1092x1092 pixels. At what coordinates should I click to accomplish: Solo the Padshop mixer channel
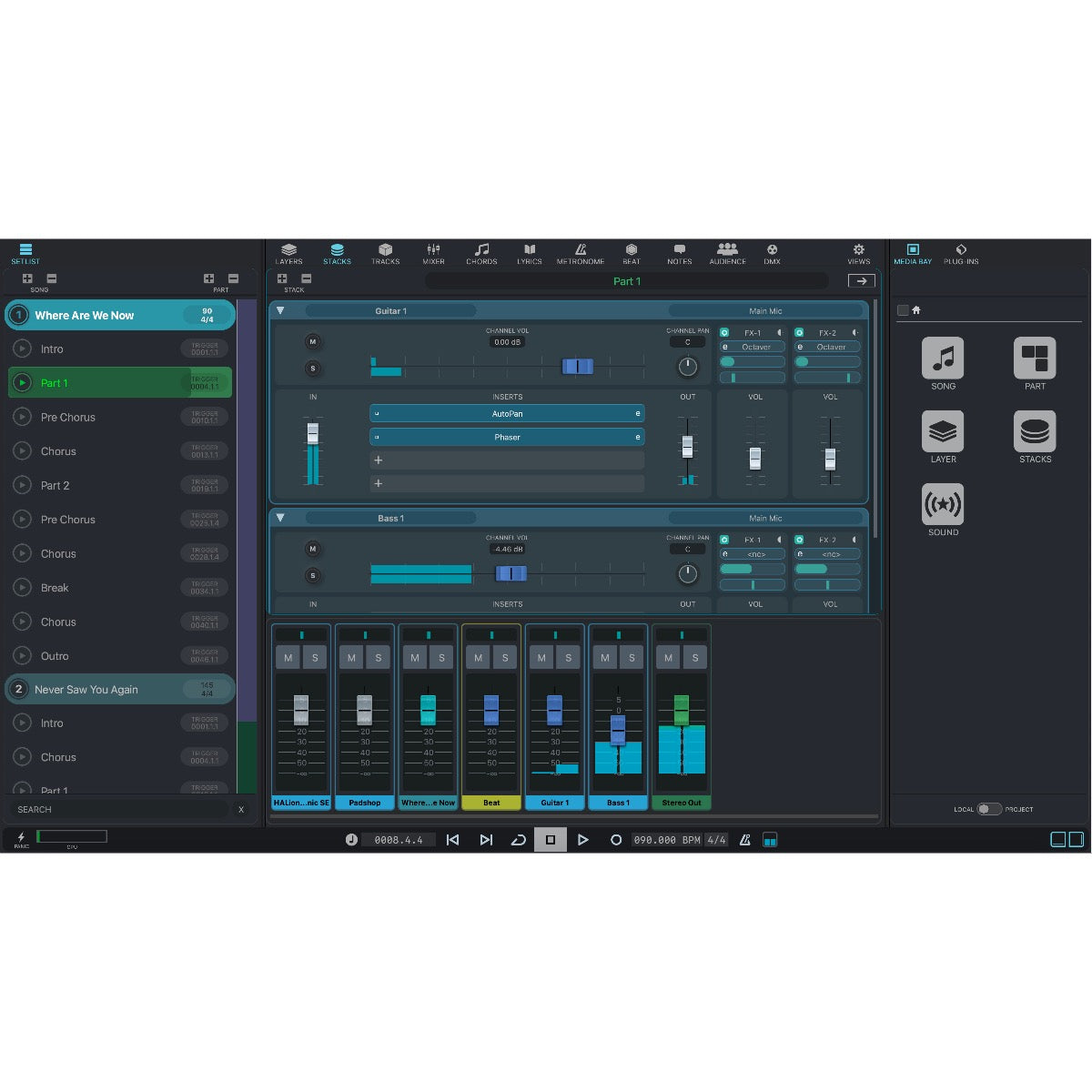tap(378, 657)
